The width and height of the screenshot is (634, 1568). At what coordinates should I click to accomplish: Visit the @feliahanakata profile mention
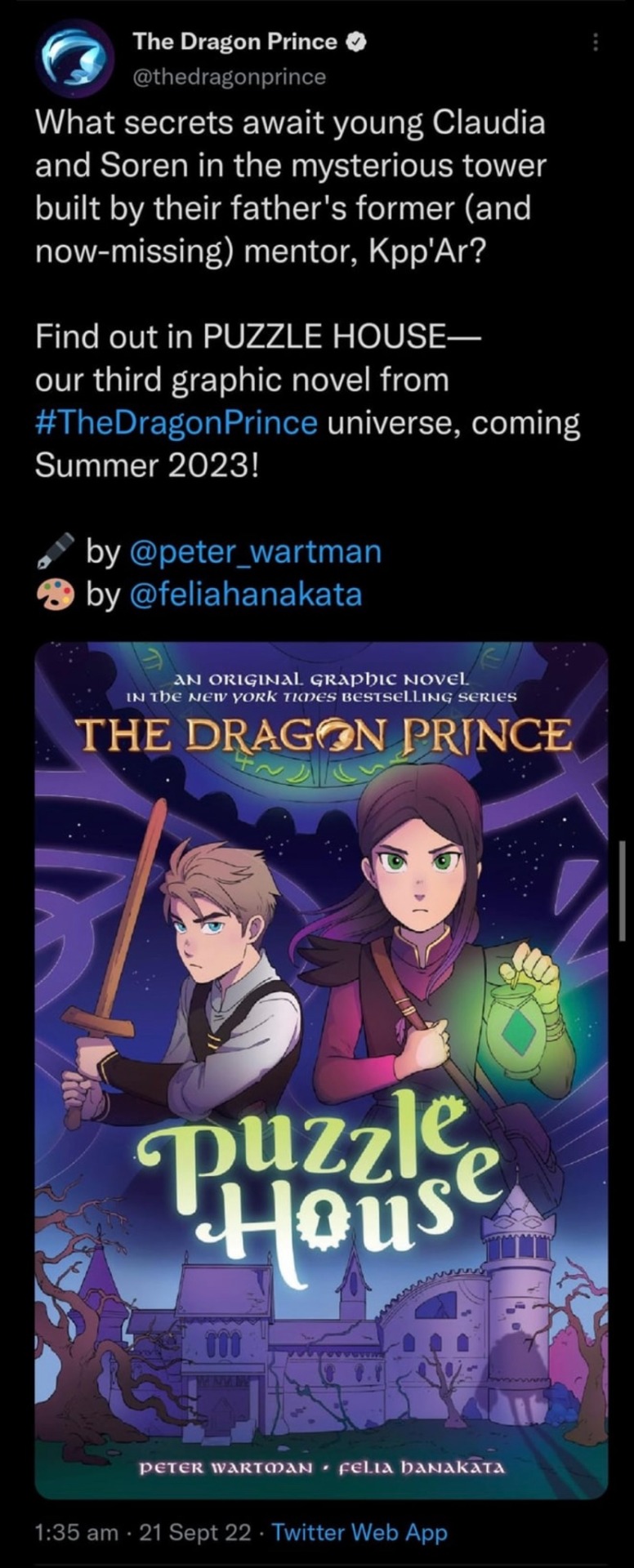pos(245,595)
